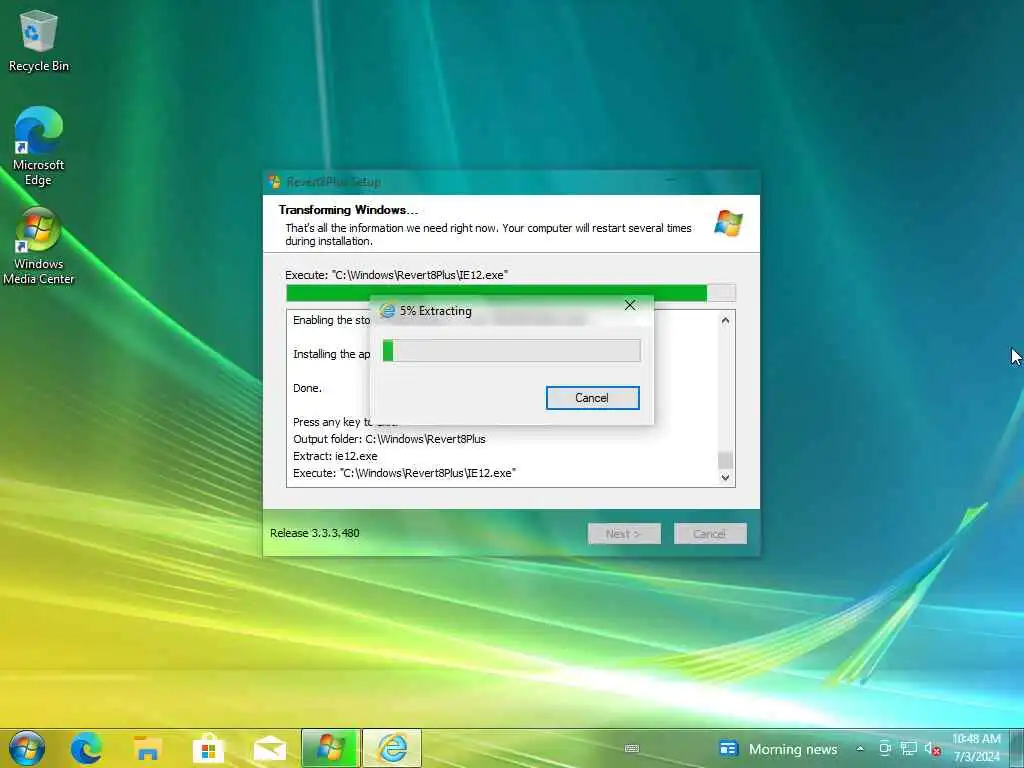Viewport: 1024px width, 768px height.
Task: Click the muted volume tray icon
Action: [932, 749]
